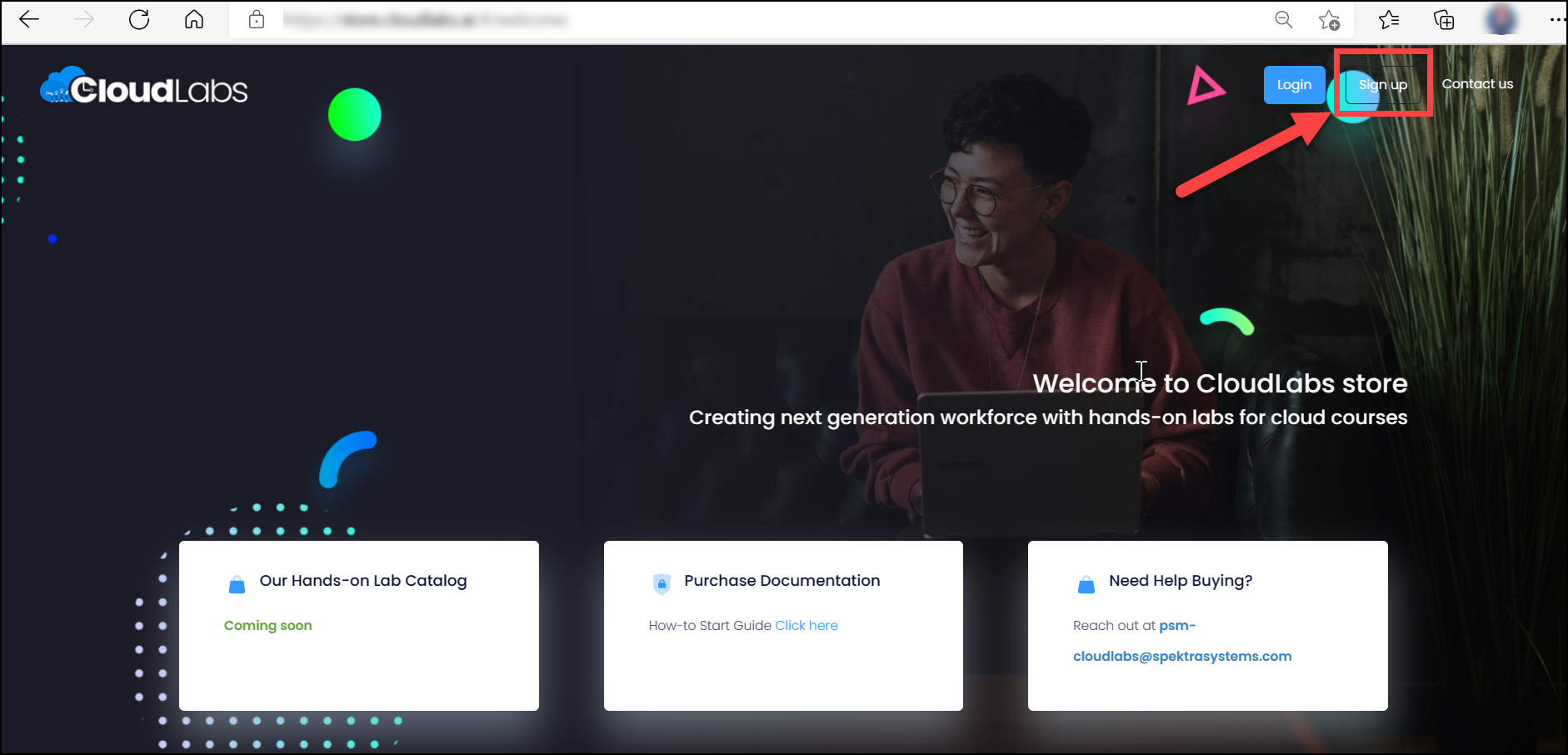Select the Need Help Buying? heading
Image resolution: width=1568 pixels, height=755 pixels.
coord(1181,581)
